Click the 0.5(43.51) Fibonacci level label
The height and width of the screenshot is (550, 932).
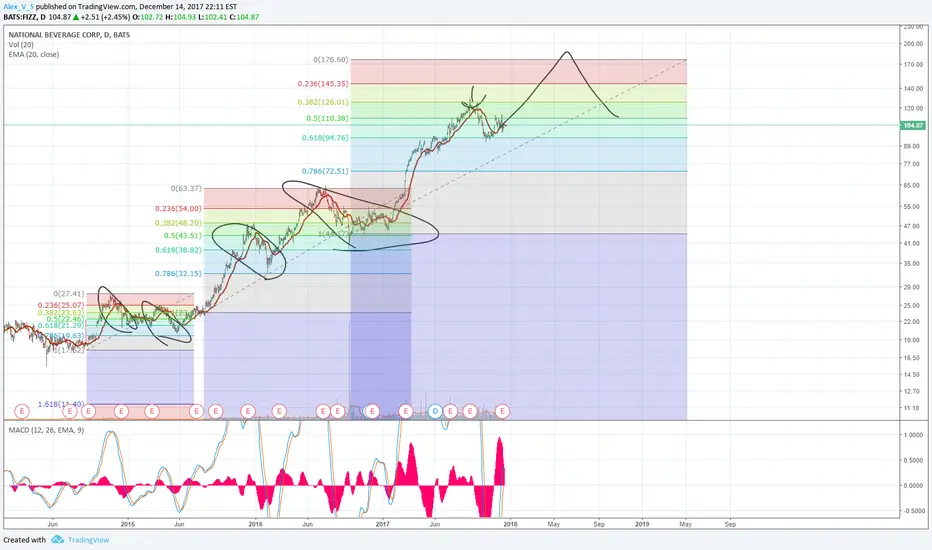pyautogui.click(x=183, y=235)
